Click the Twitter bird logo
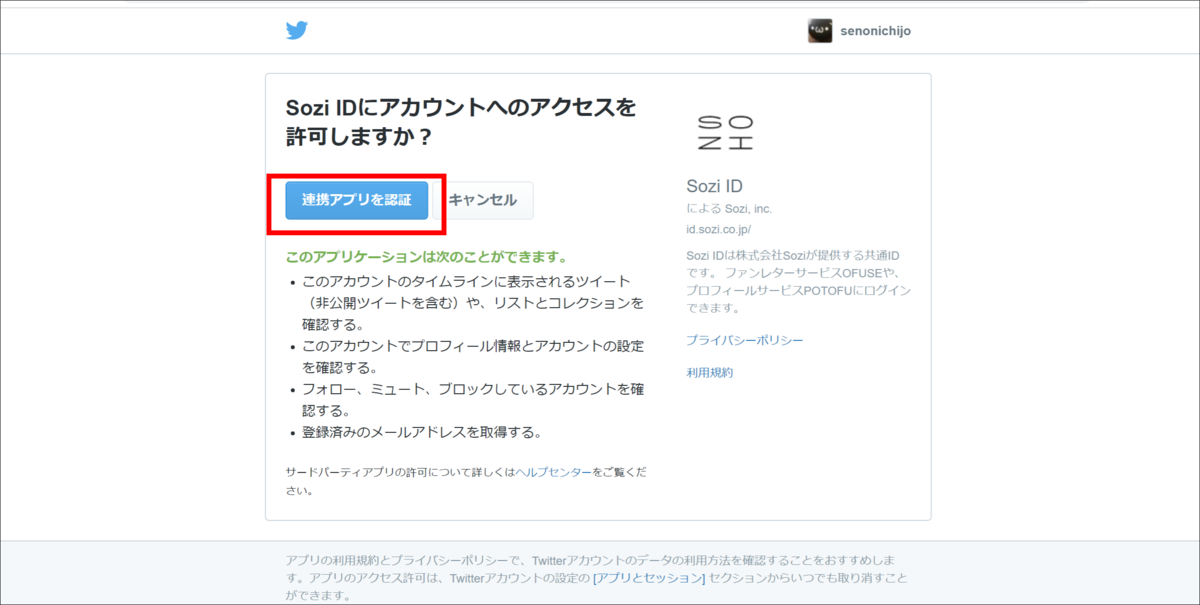The image size is (1200, 605). (x=296, y=30)
